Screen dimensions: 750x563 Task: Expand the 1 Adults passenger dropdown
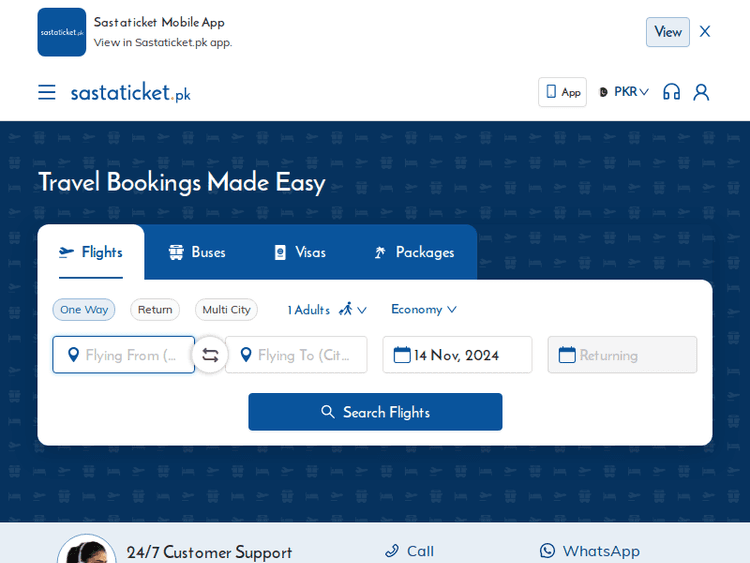point(327,310)
